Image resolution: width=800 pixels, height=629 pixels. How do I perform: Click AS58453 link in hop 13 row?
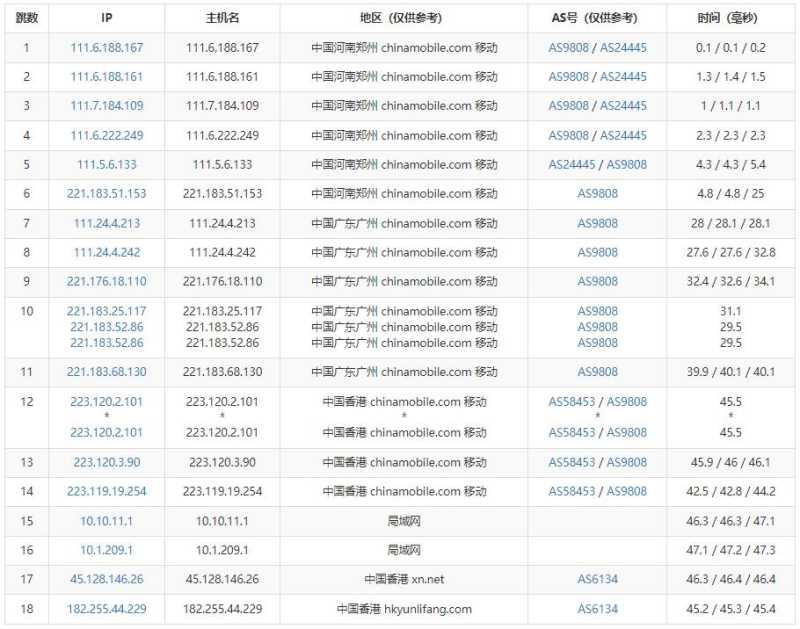tap(572, 462)
